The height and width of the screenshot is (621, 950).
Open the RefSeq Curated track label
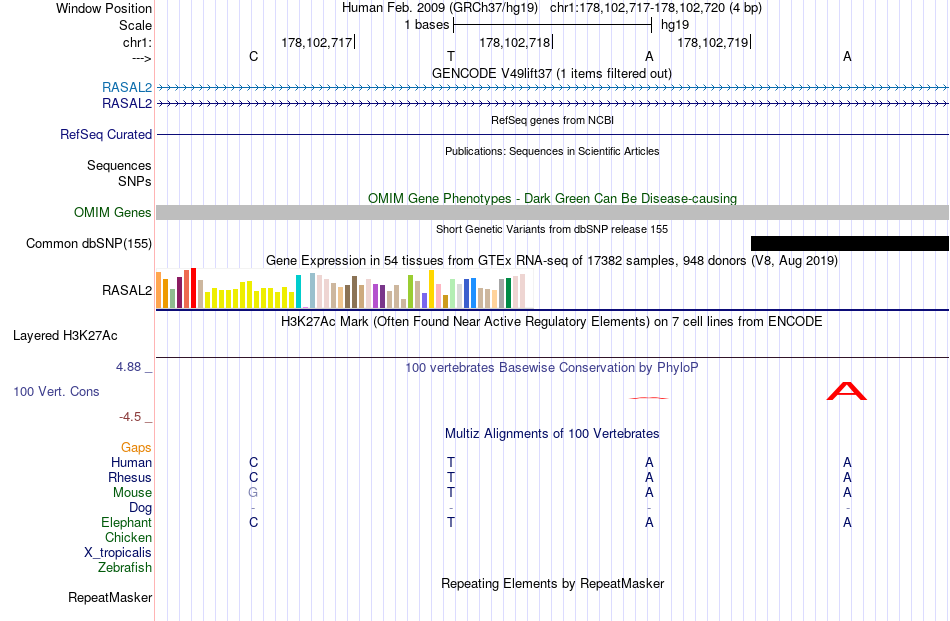pos(106,134)
